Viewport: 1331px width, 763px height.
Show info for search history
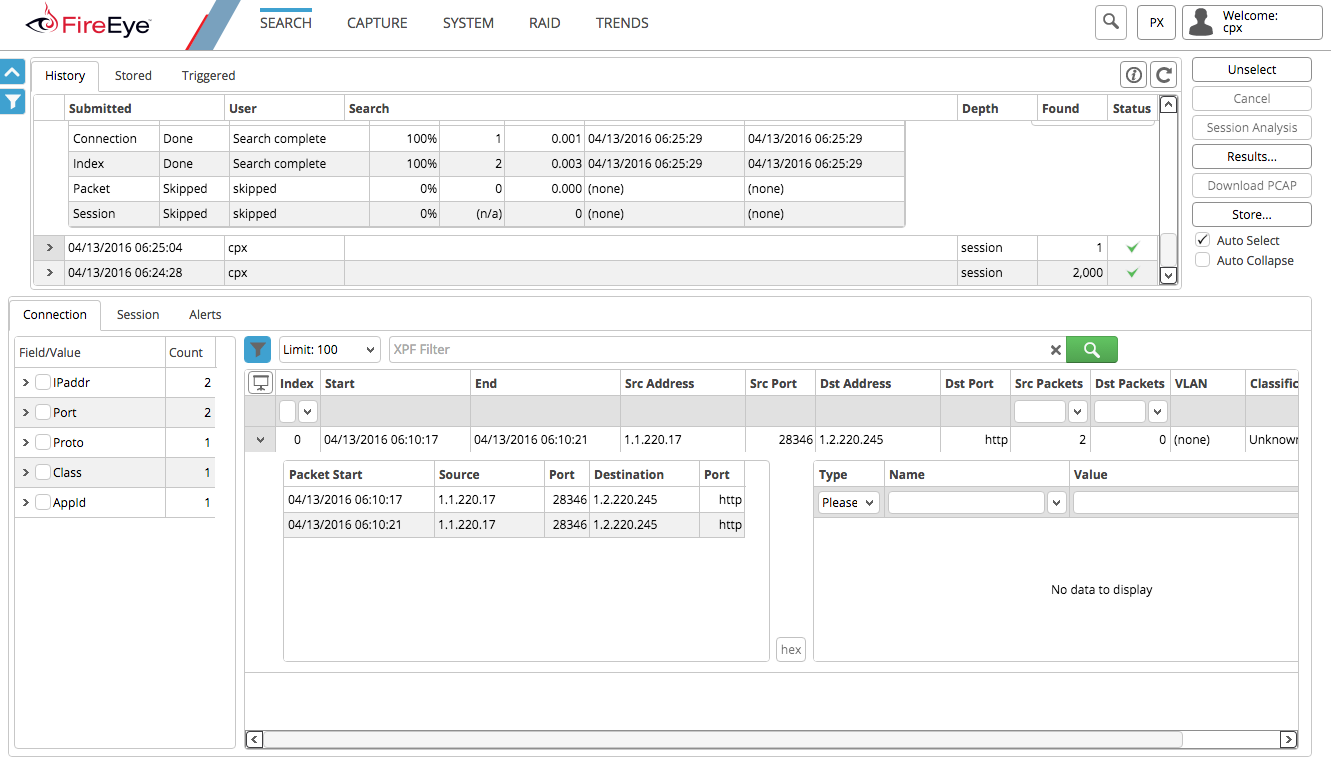[x=1133, y=74]
